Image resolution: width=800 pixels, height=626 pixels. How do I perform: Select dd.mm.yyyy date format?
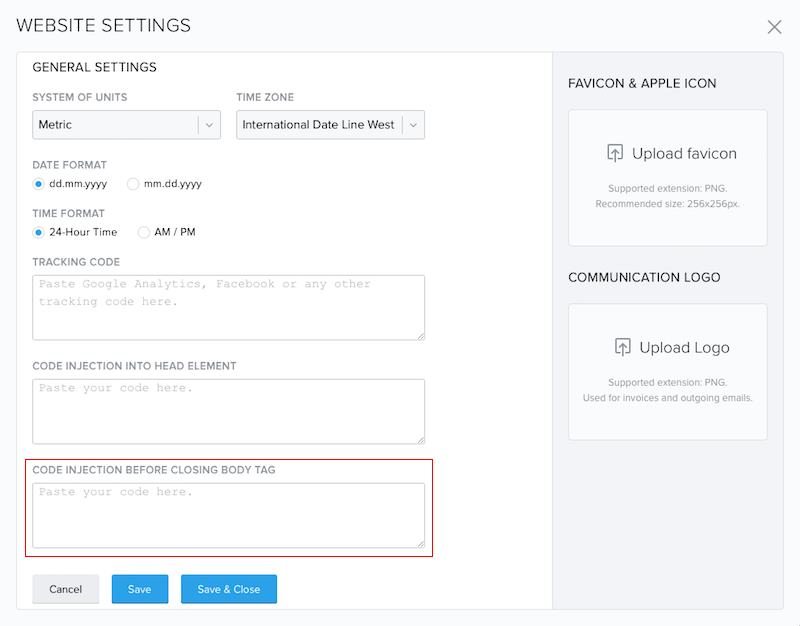38,184
